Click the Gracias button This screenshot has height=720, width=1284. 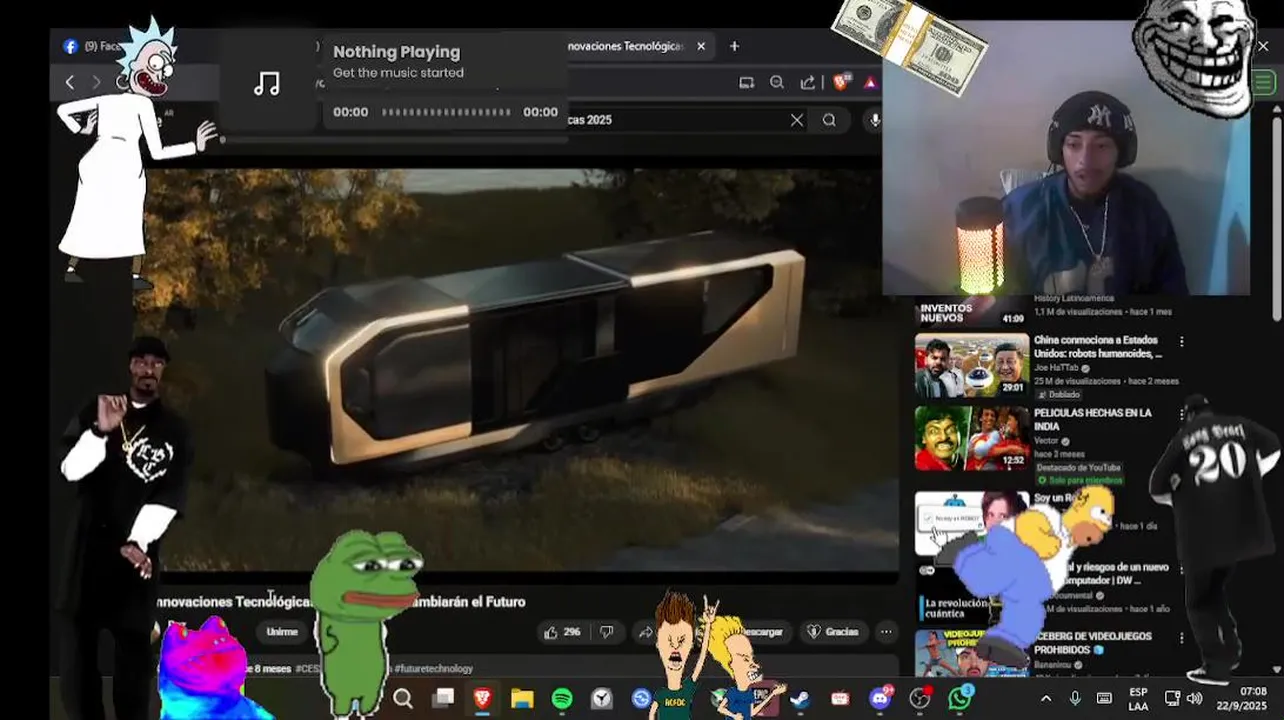coord(832,632)
